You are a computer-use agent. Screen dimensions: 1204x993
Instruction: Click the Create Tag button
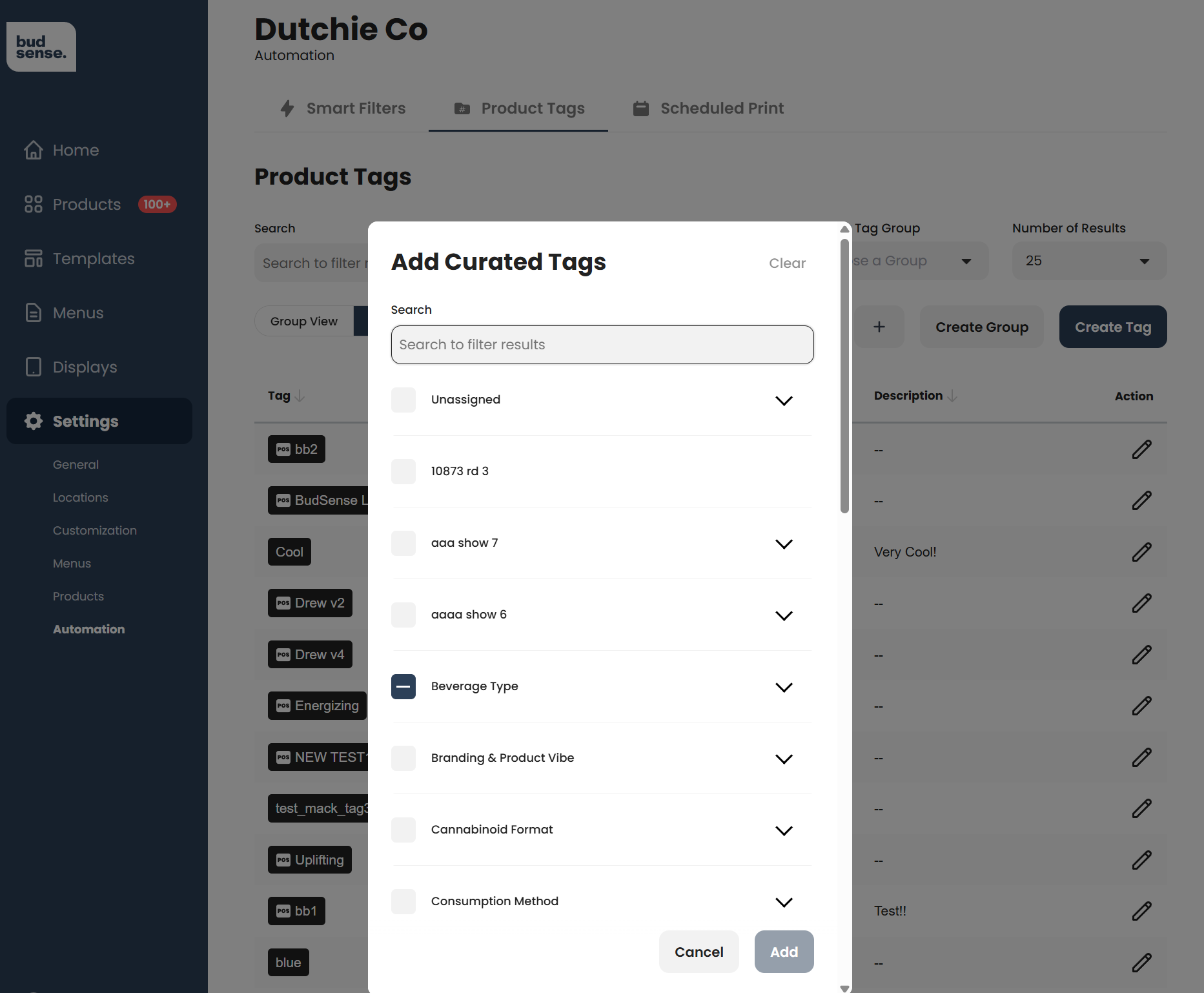(1113, 327)
